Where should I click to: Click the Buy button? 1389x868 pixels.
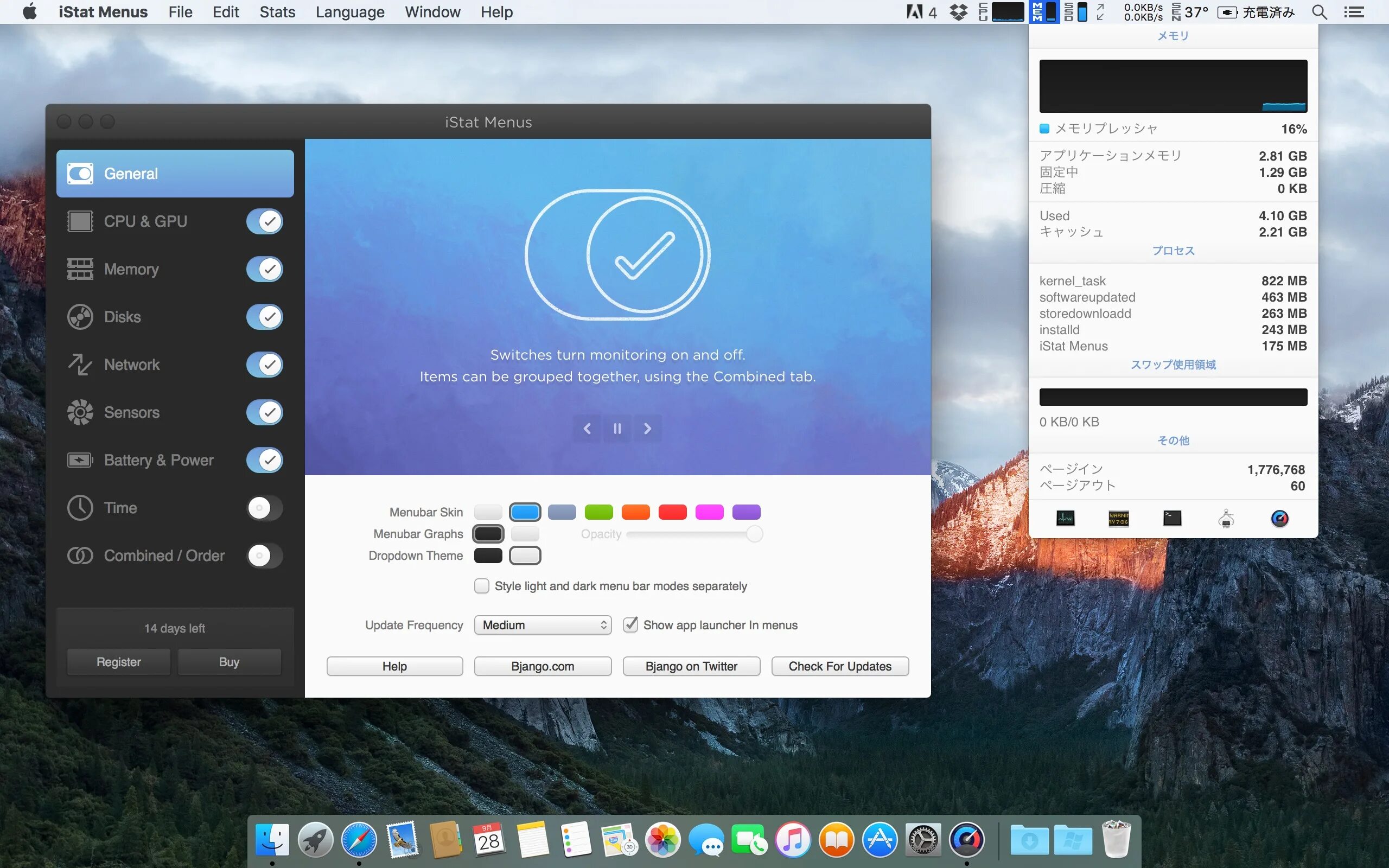229,662
